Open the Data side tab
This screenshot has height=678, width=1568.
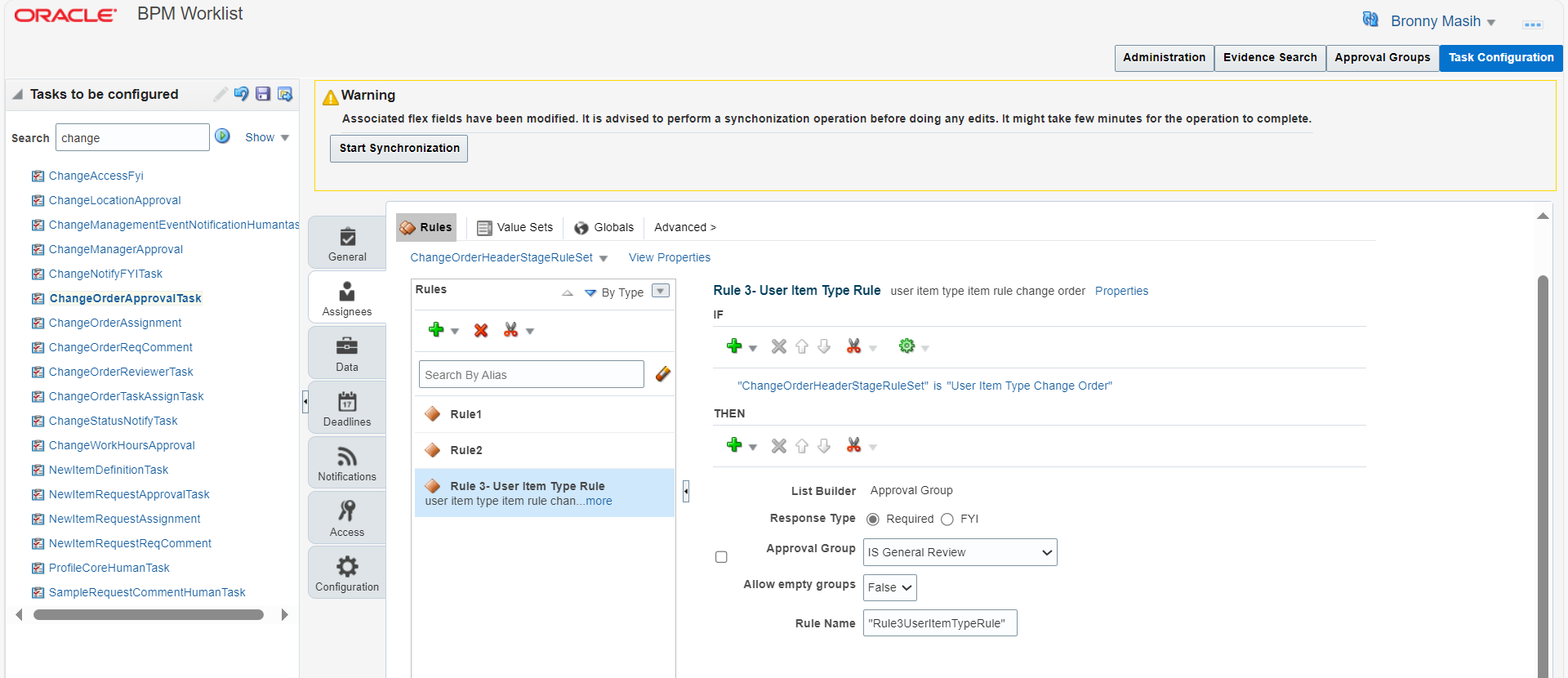pyautogui.click(x=347, y=354)
